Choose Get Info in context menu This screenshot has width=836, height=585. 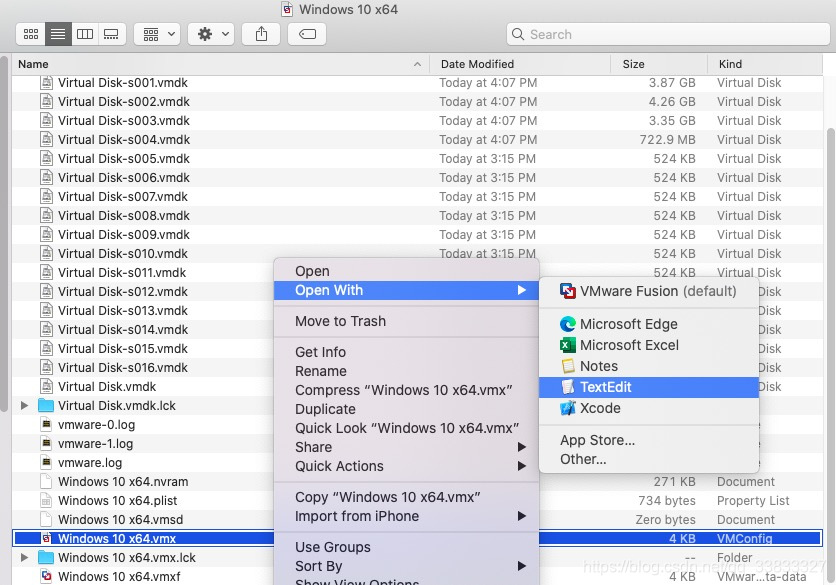(x=406, y=352)
